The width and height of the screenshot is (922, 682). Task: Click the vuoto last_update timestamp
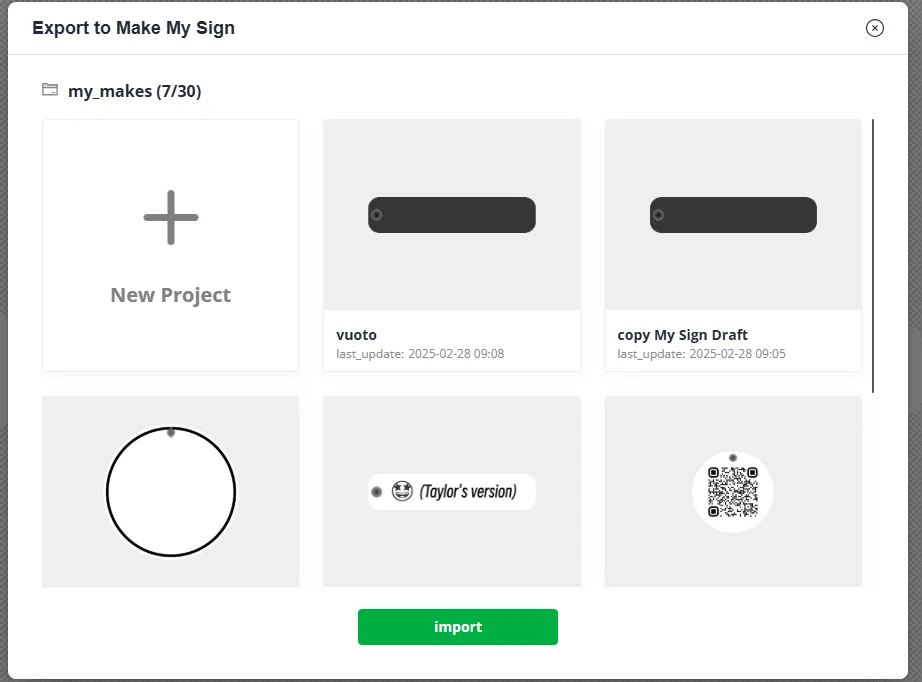coord(420,354)
